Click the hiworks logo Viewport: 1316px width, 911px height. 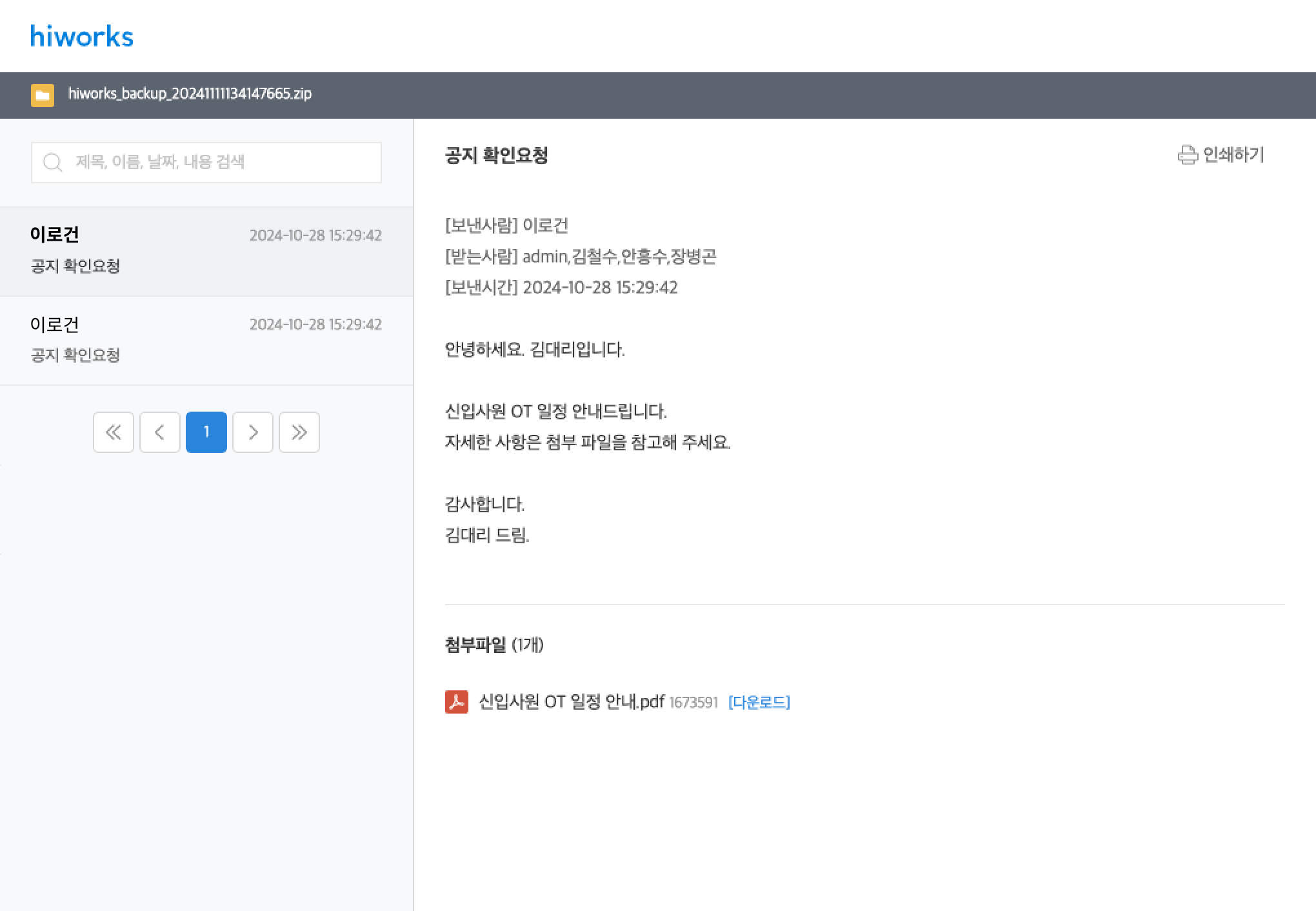pos(82,36)
